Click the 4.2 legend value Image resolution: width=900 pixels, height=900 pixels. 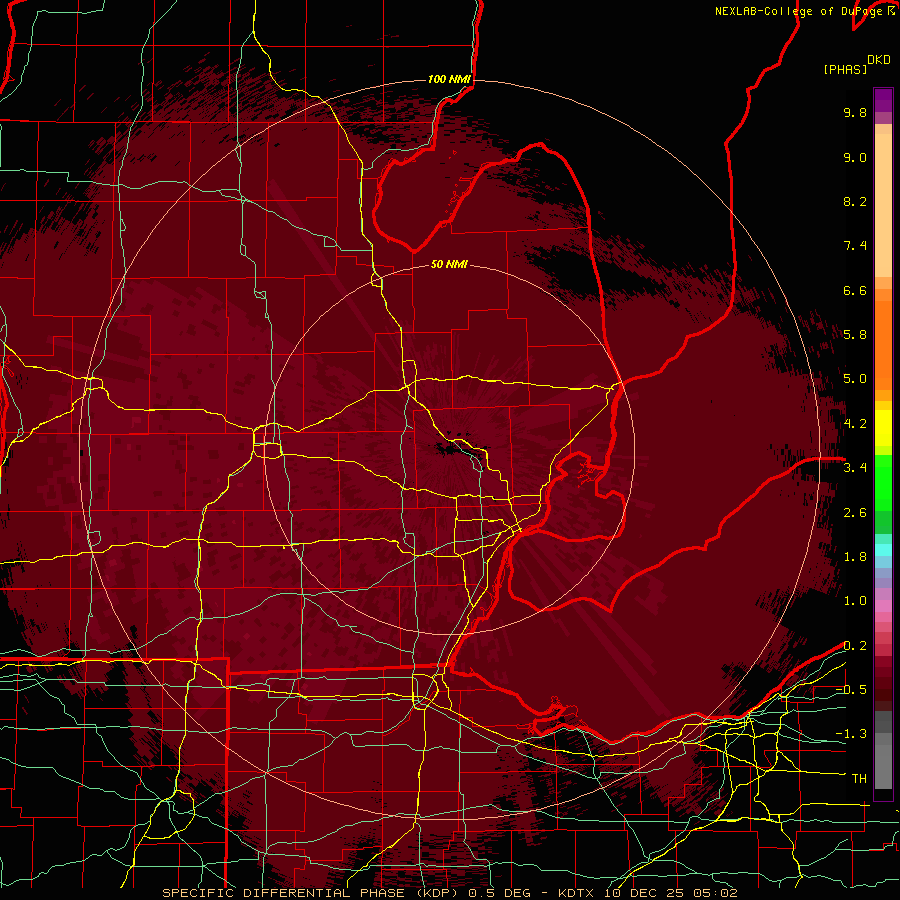point(855,424)
